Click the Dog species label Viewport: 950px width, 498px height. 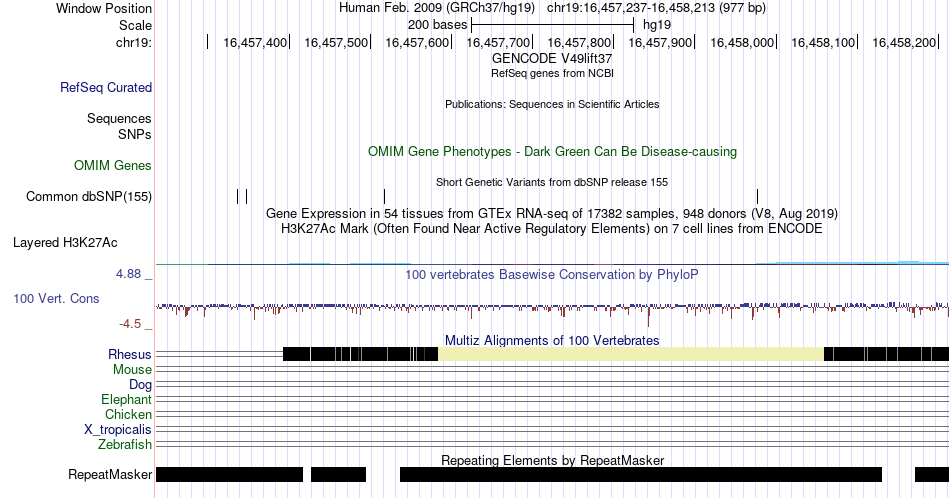point(140,385)
